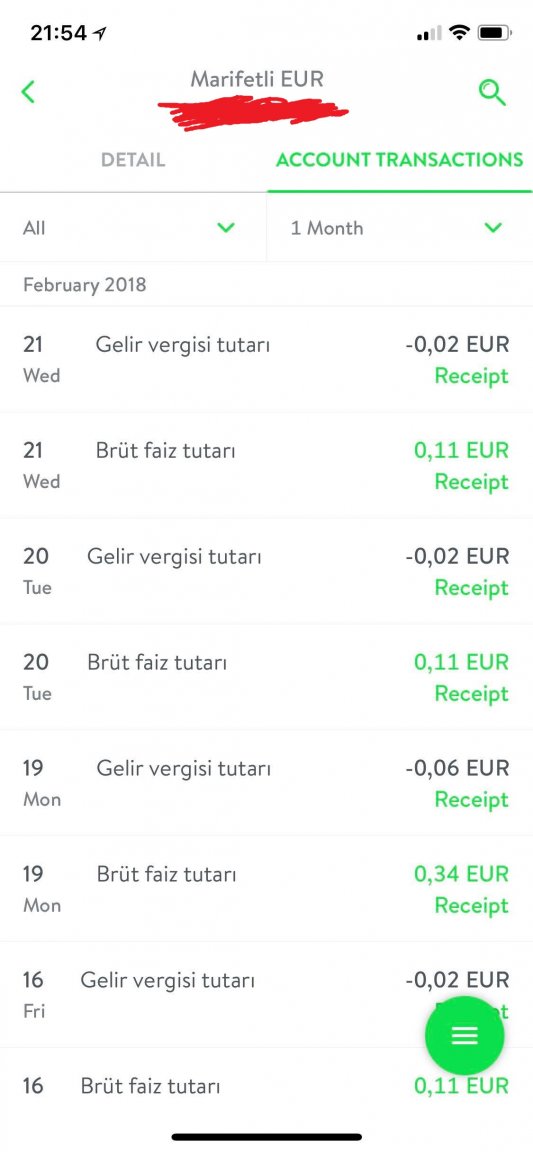
Task: Expand the All filter dropdown
Action: tap(133, 228)
